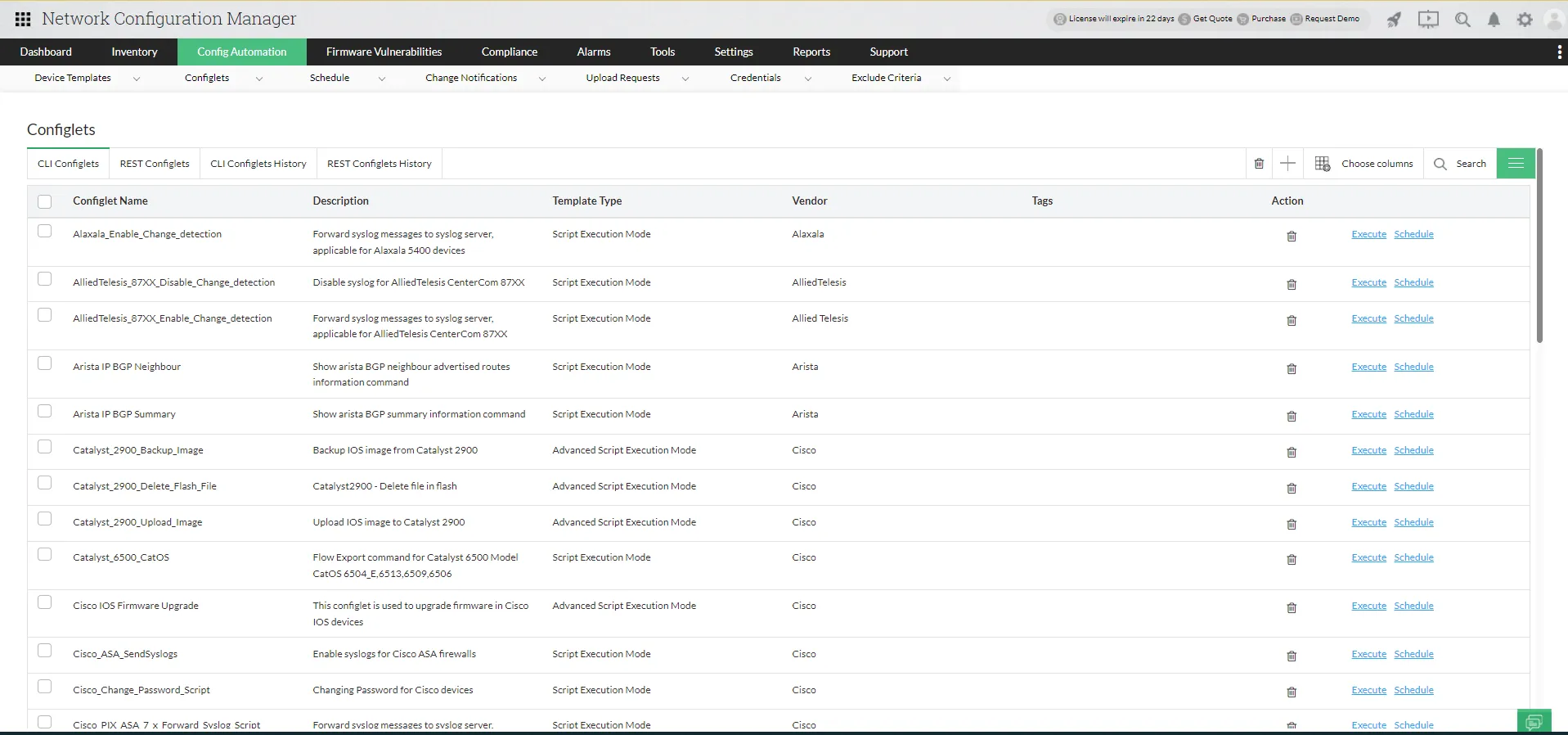Check Catalyst_6500_CatOS checkbox
The image size is (1568, 735).
[45, 554]
